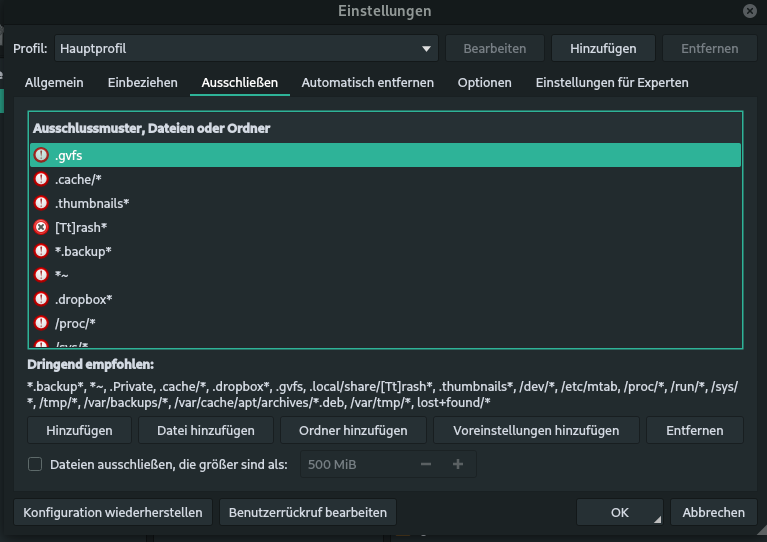The image size is (767, 542).
Task: Click the warning icon beside .dropbox*
Action: (41, 299)
